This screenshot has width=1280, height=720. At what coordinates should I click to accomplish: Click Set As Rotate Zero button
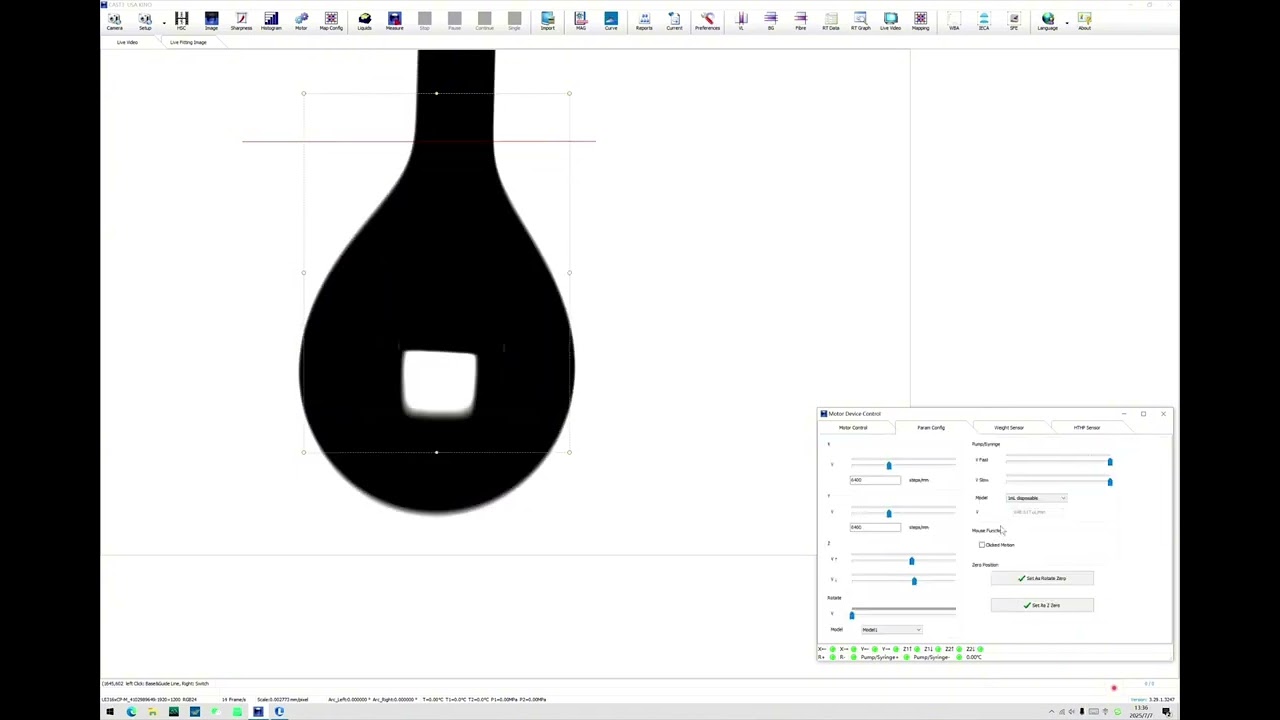pyautogui.click(x=1042, y=578)
